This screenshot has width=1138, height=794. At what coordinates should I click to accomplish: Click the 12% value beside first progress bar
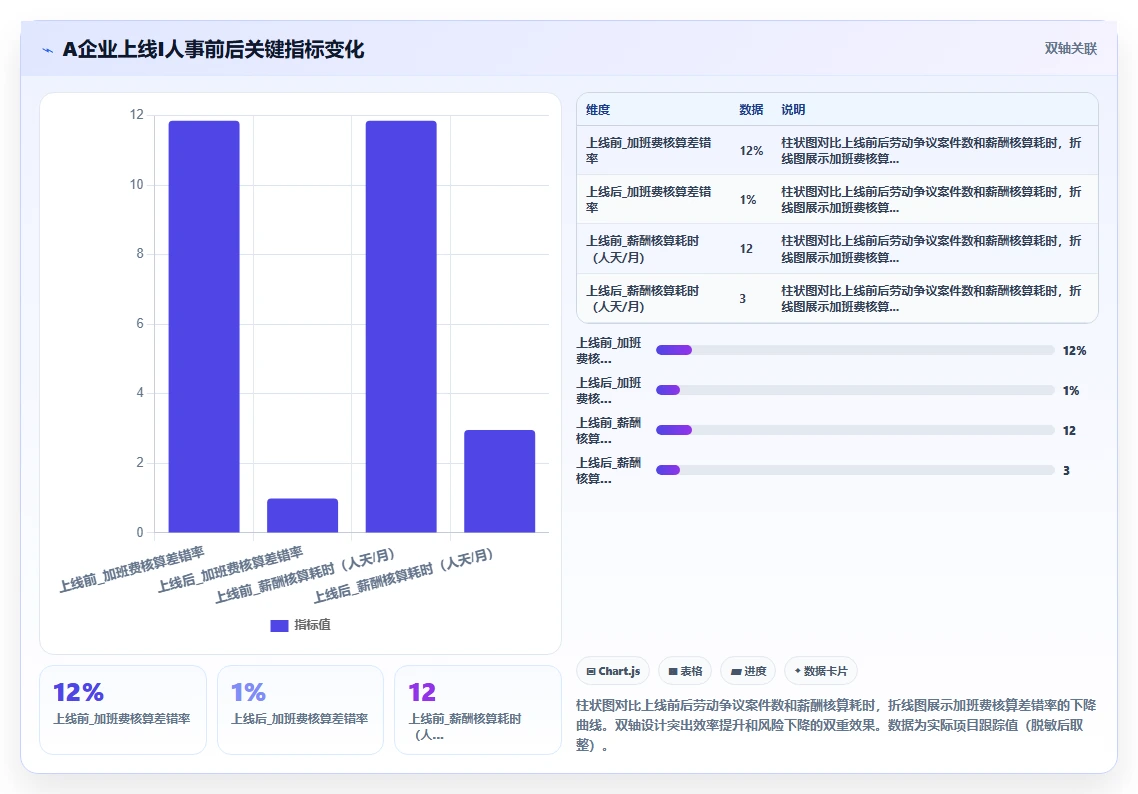click(1074, 351)
